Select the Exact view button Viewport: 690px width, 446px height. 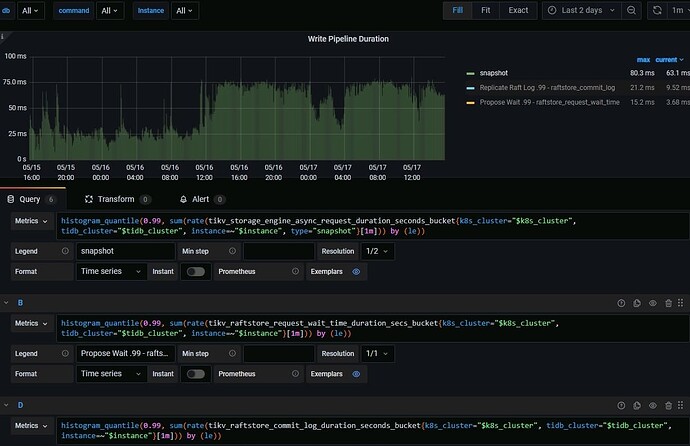point(518,11)
